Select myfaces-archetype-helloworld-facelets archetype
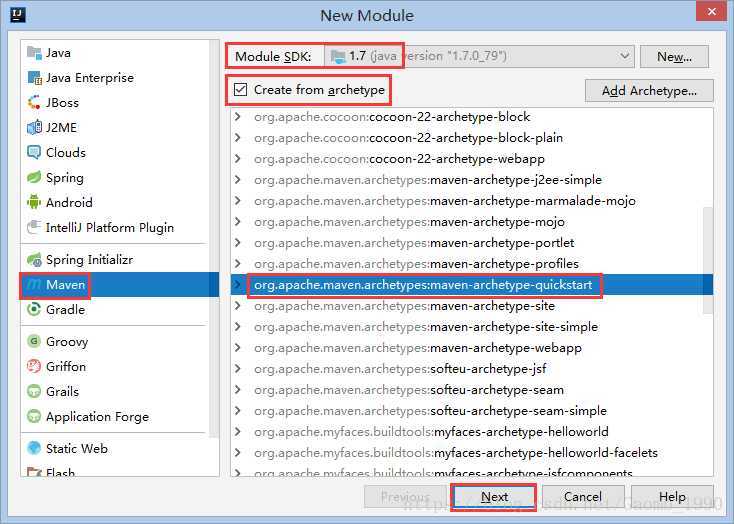This screenshot has width=734, height=524. (472, 452)
